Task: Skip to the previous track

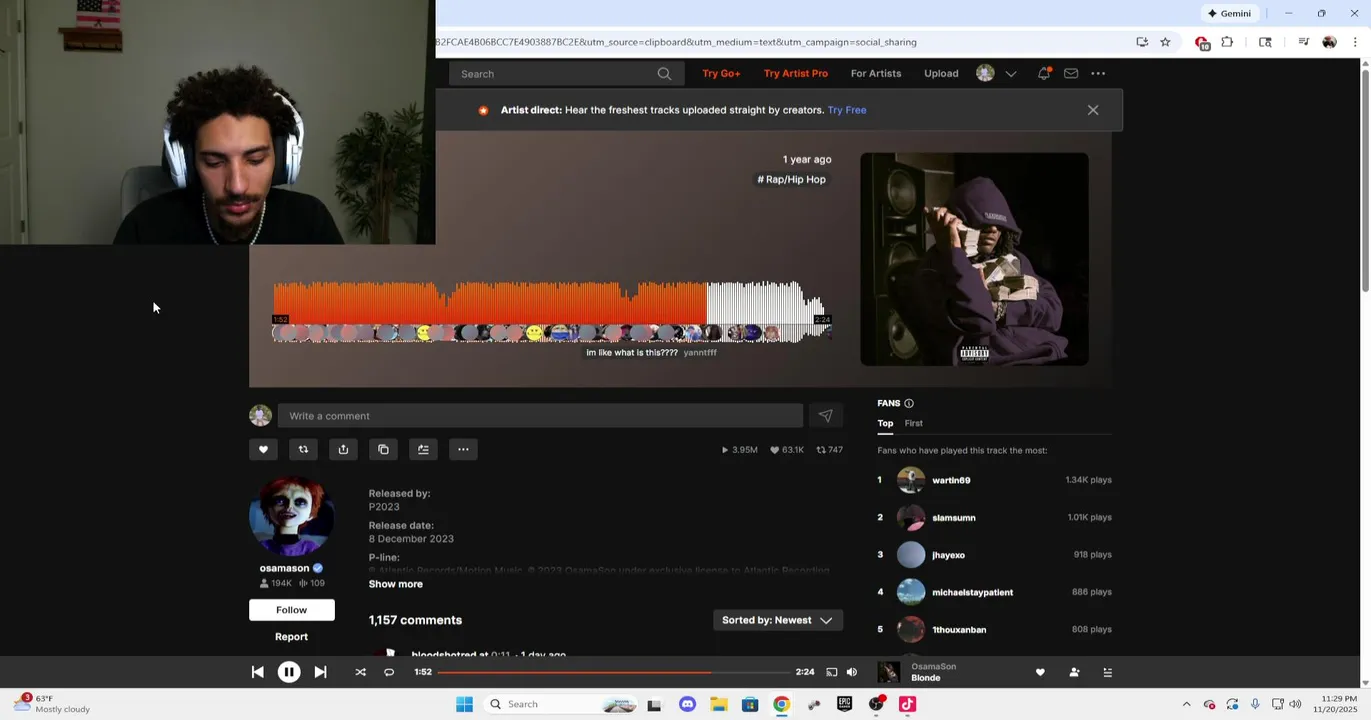Action: [257, 672]
